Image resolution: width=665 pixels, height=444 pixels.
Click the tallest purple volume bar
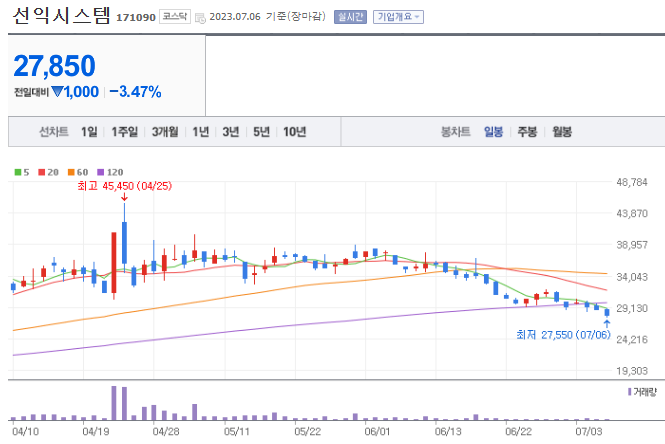click(114, 403)
